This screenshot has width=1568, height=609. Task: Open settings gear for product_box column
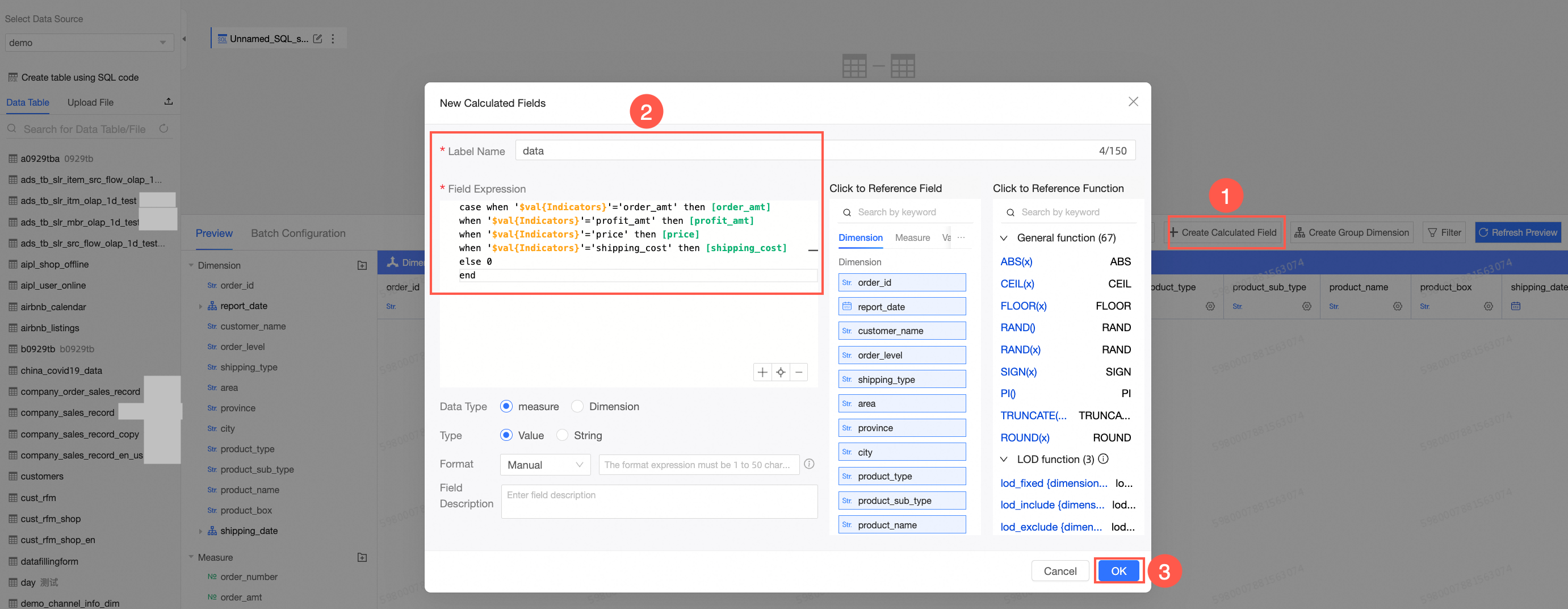(1487, 306)
